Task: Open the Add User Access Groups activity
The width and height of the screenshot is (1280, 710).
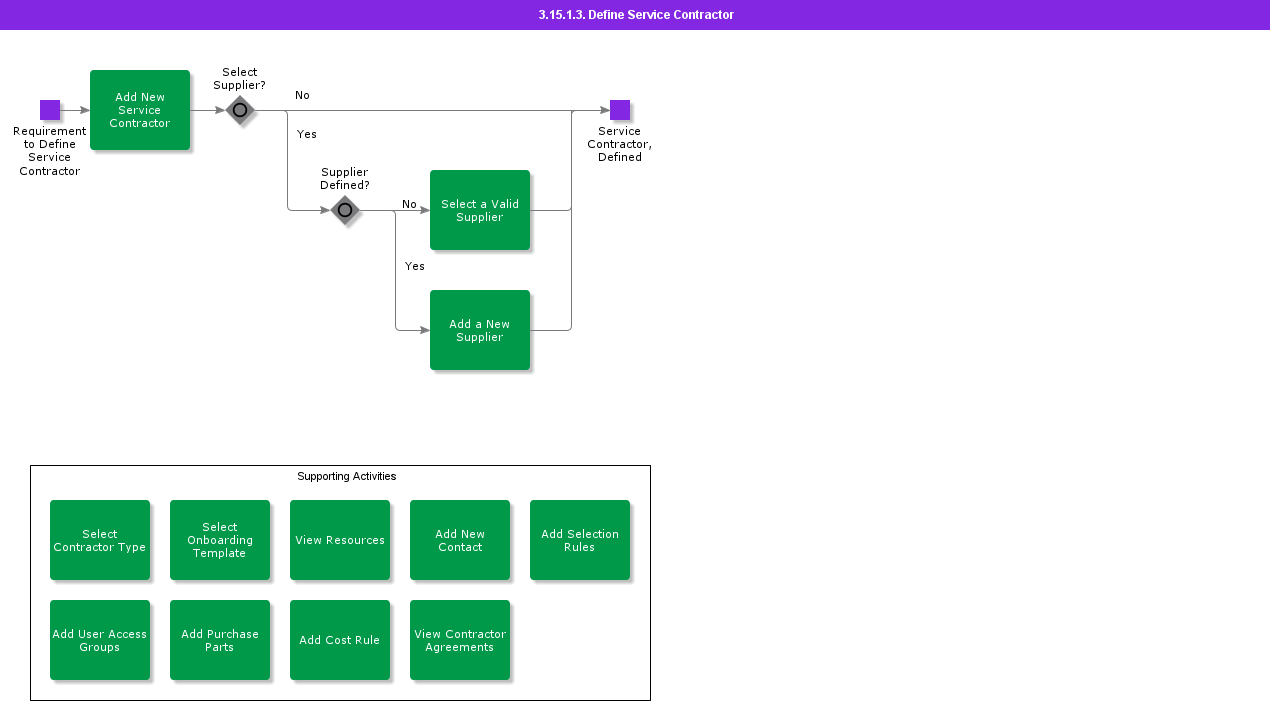Action: [x=100, y=640]
